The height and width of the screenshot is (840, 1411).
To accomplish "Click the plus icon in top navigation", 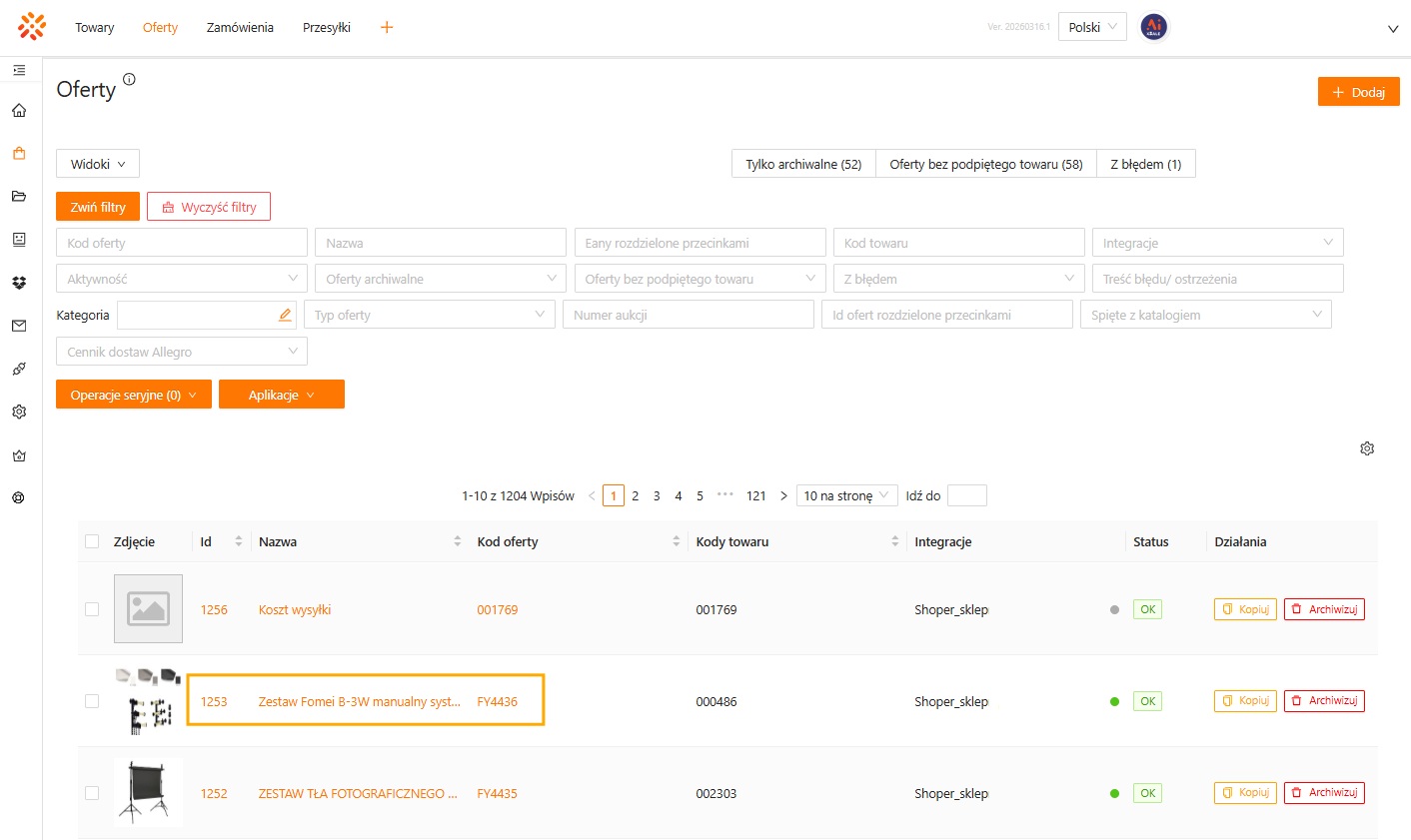I will (387, 27).
